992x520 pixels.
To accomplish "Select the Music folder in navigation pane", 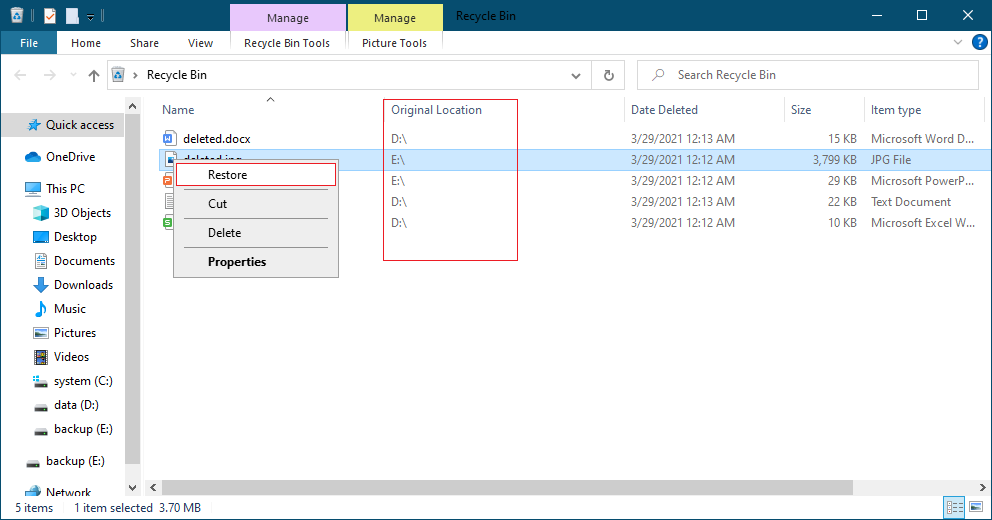I will 69,309.
